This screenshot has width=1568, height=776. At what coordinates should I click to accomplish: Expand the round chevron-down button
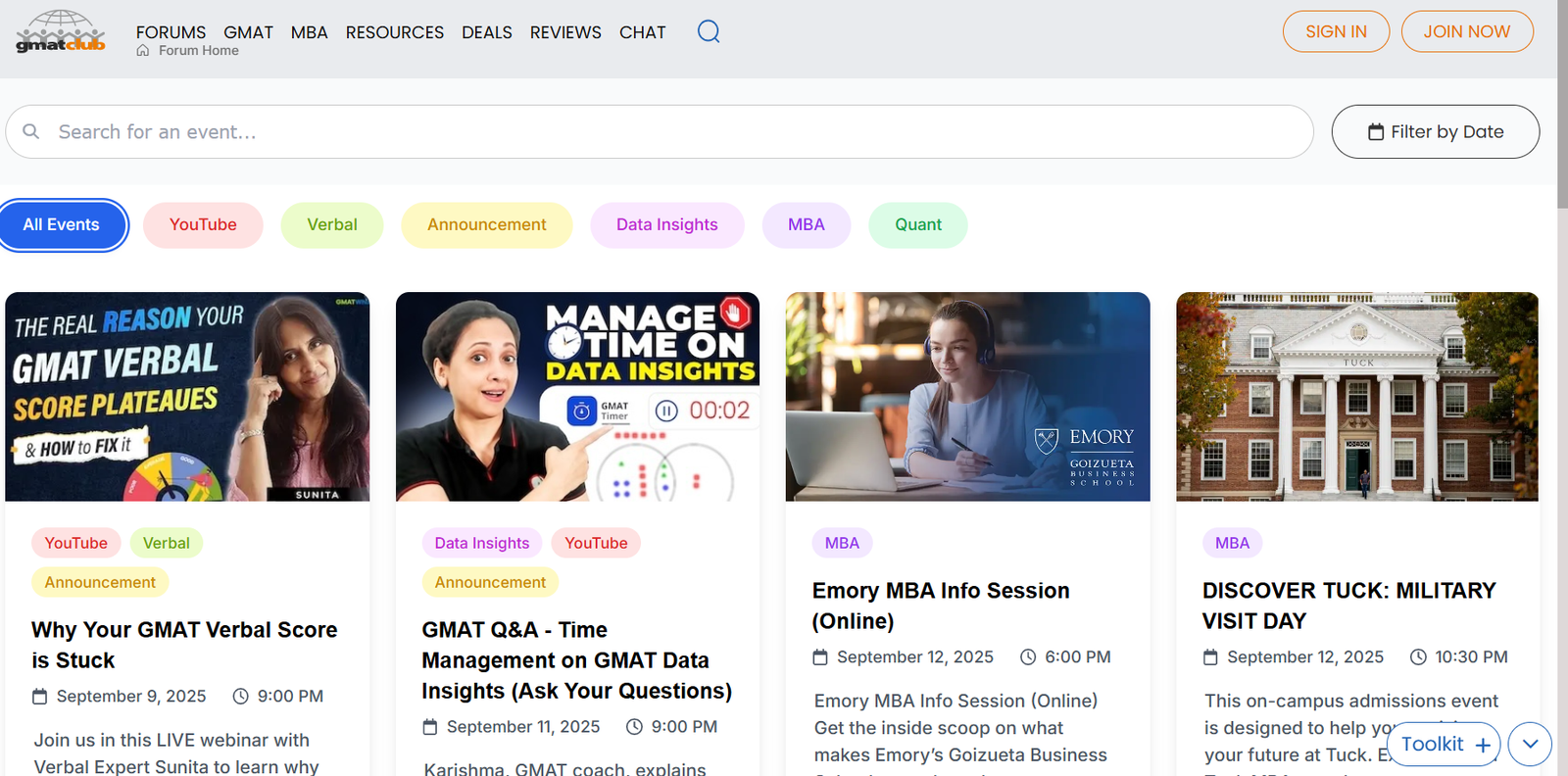pyautogui.click(x=1530, y=745)
